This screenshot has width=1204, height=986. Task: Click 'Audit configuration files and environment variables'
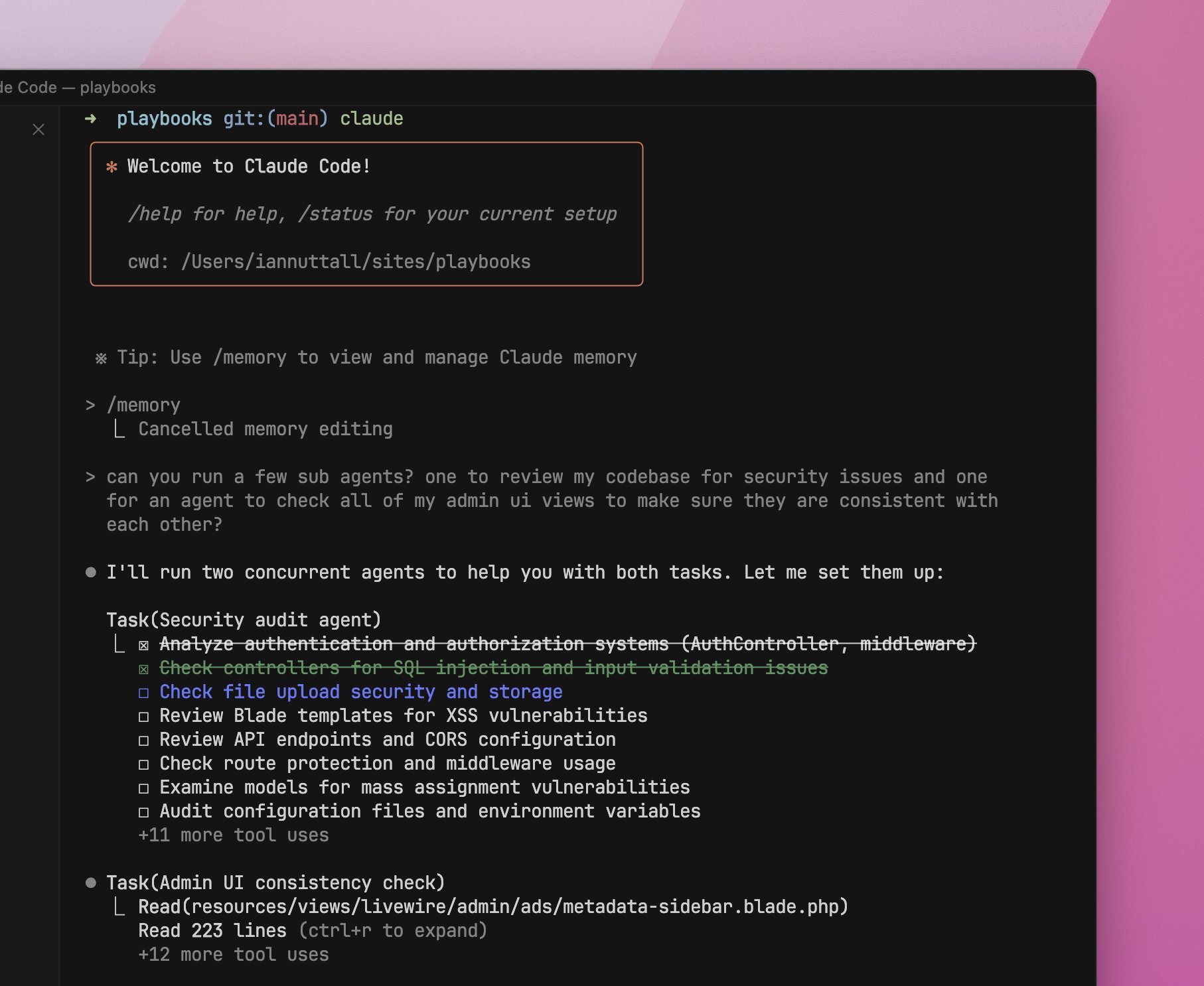pyautogui.click(x=430, y=811)
